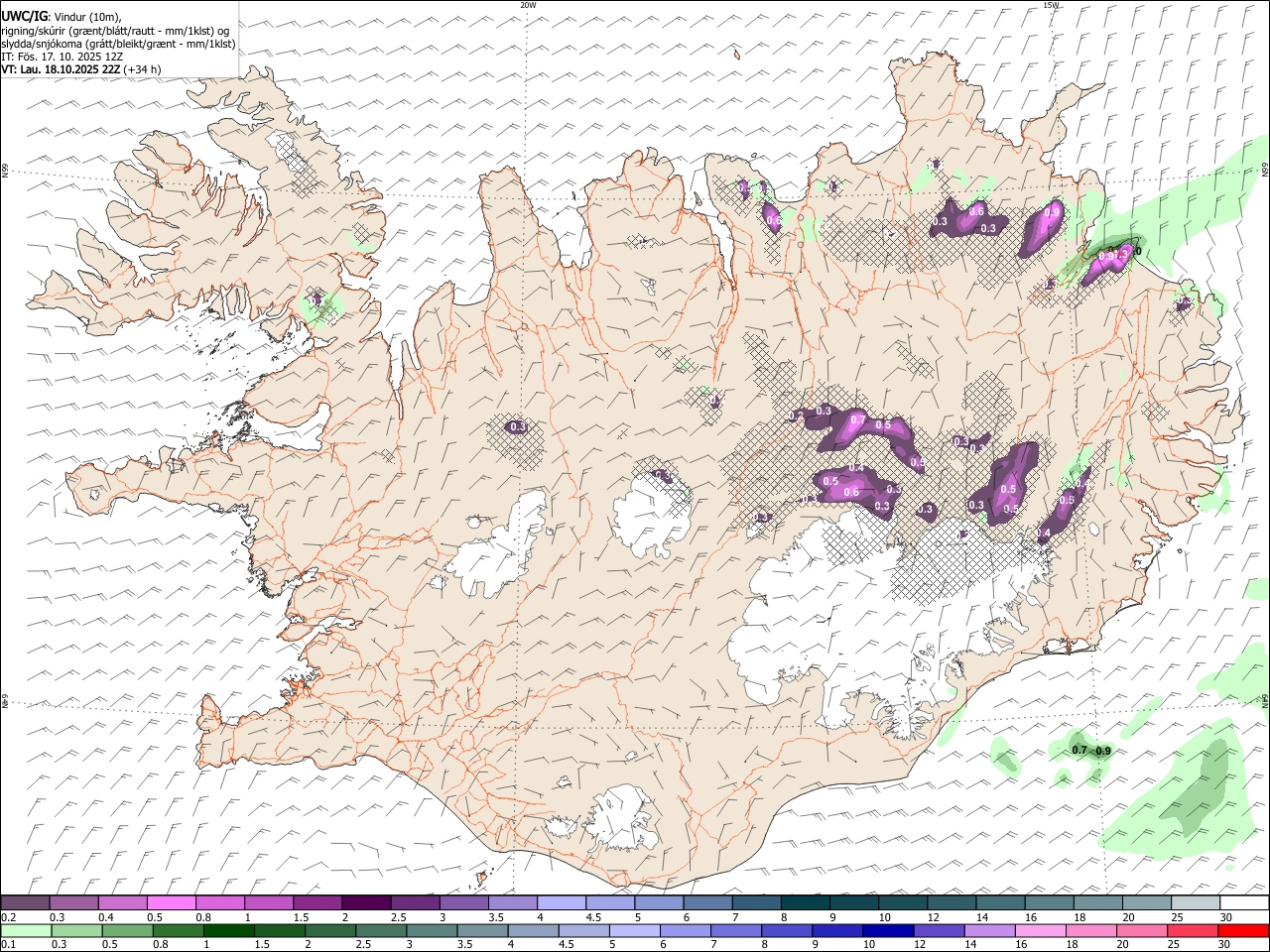The width and height of the screenshot is (1270, 952).
Task: Click the bright red 30 rain legend swatch
Action: click(x=1244, y=931)
